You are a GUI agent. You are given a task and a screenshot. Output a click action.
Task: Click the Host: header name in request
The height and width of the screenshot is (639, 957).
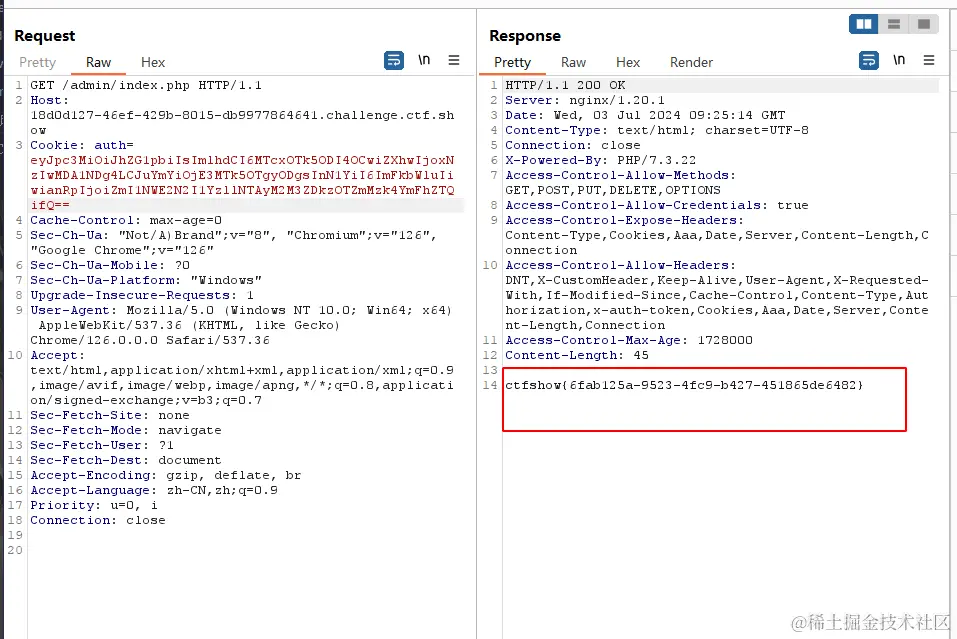[x=49, y=100]
